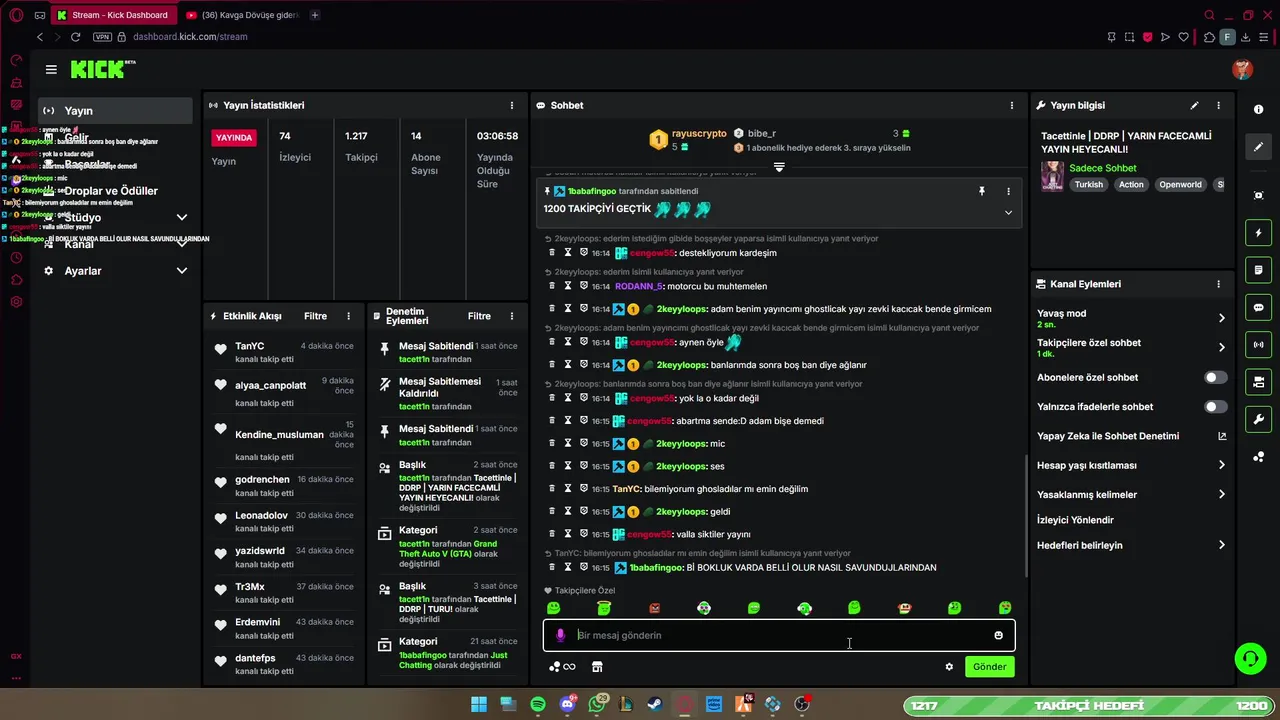Open Yavaş mod settings
The height and width of the screenshot is (720, 1280).
[x=1132, y=318]
